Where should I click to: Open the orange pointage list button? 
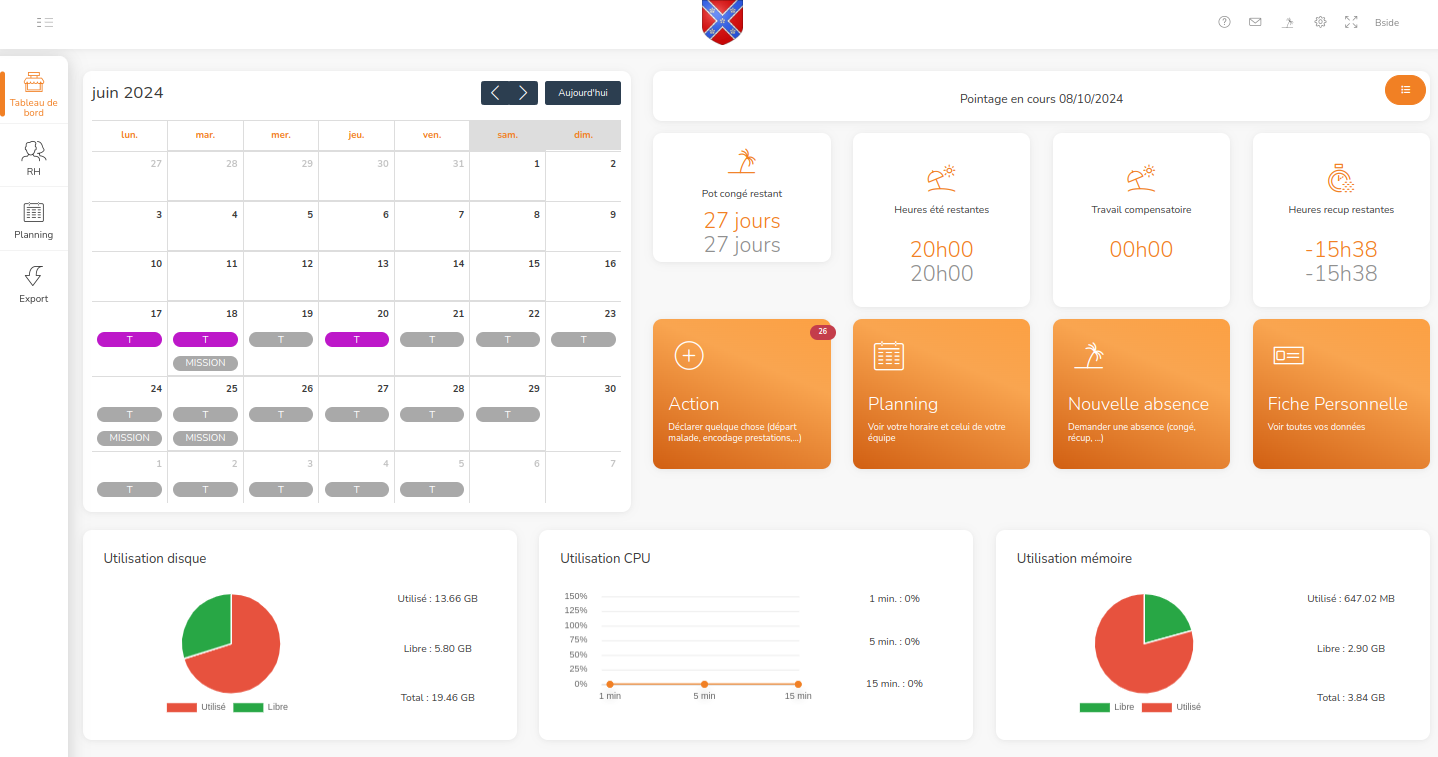click(x=1405, y=90)
